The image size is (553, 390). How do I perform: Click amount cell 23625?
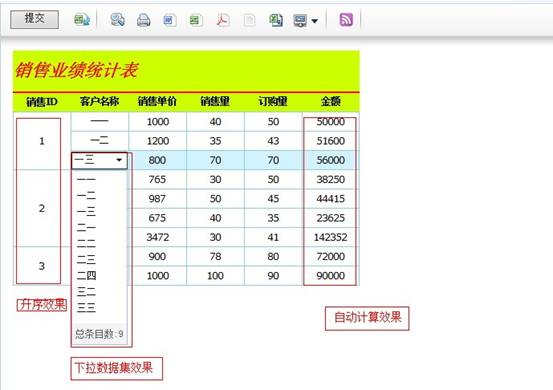pyautogui.click(x=330, y=218)
